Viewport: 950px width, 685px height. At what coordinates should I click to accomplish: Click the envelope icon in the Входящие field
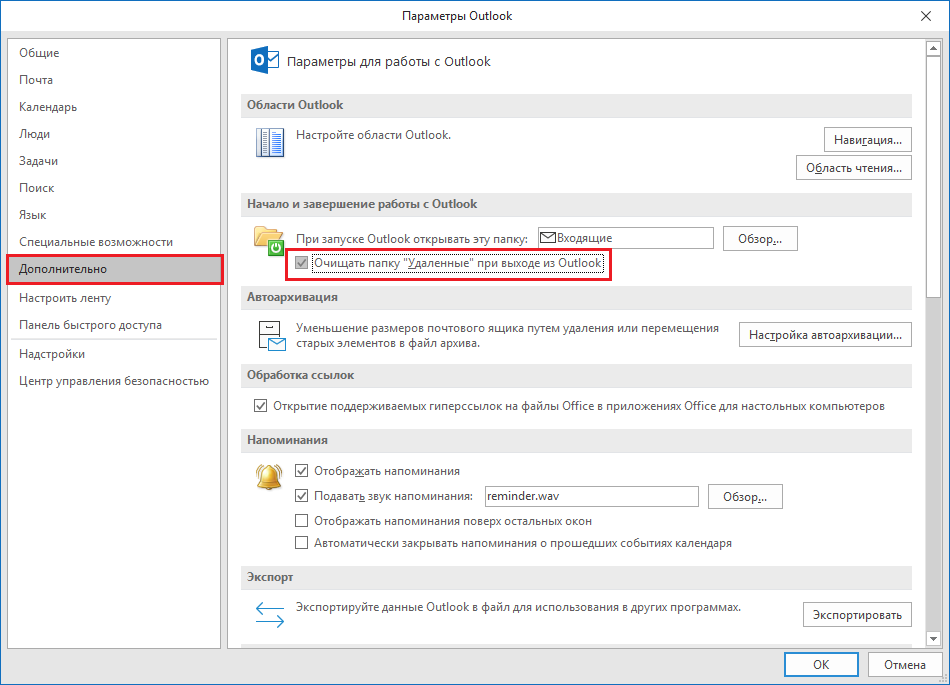point(548,237)
